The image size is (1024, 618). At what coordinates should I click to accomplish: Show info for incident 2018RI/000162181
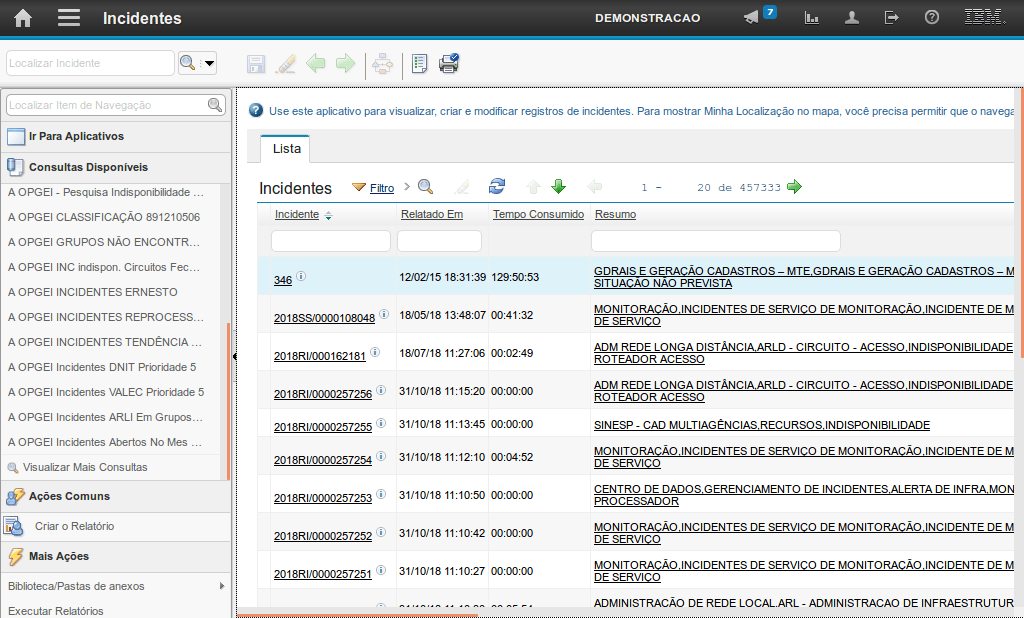coord(375,352)
